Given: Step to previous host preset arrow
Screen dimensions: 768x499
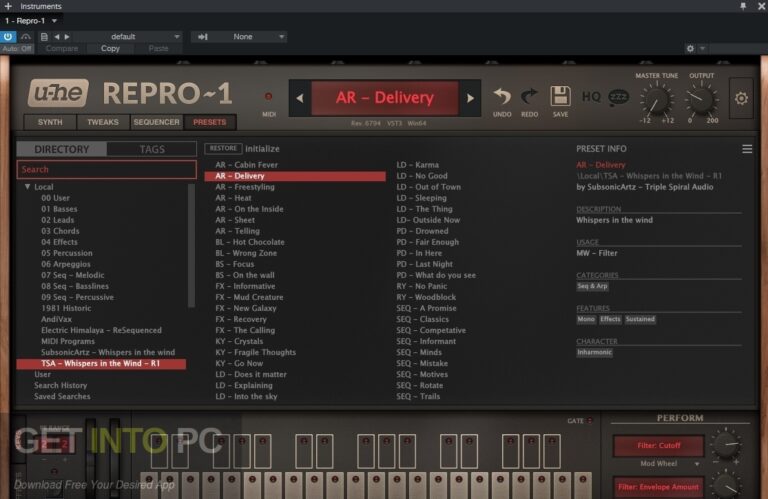Looking at the screenshot, I should pos(57,37).
